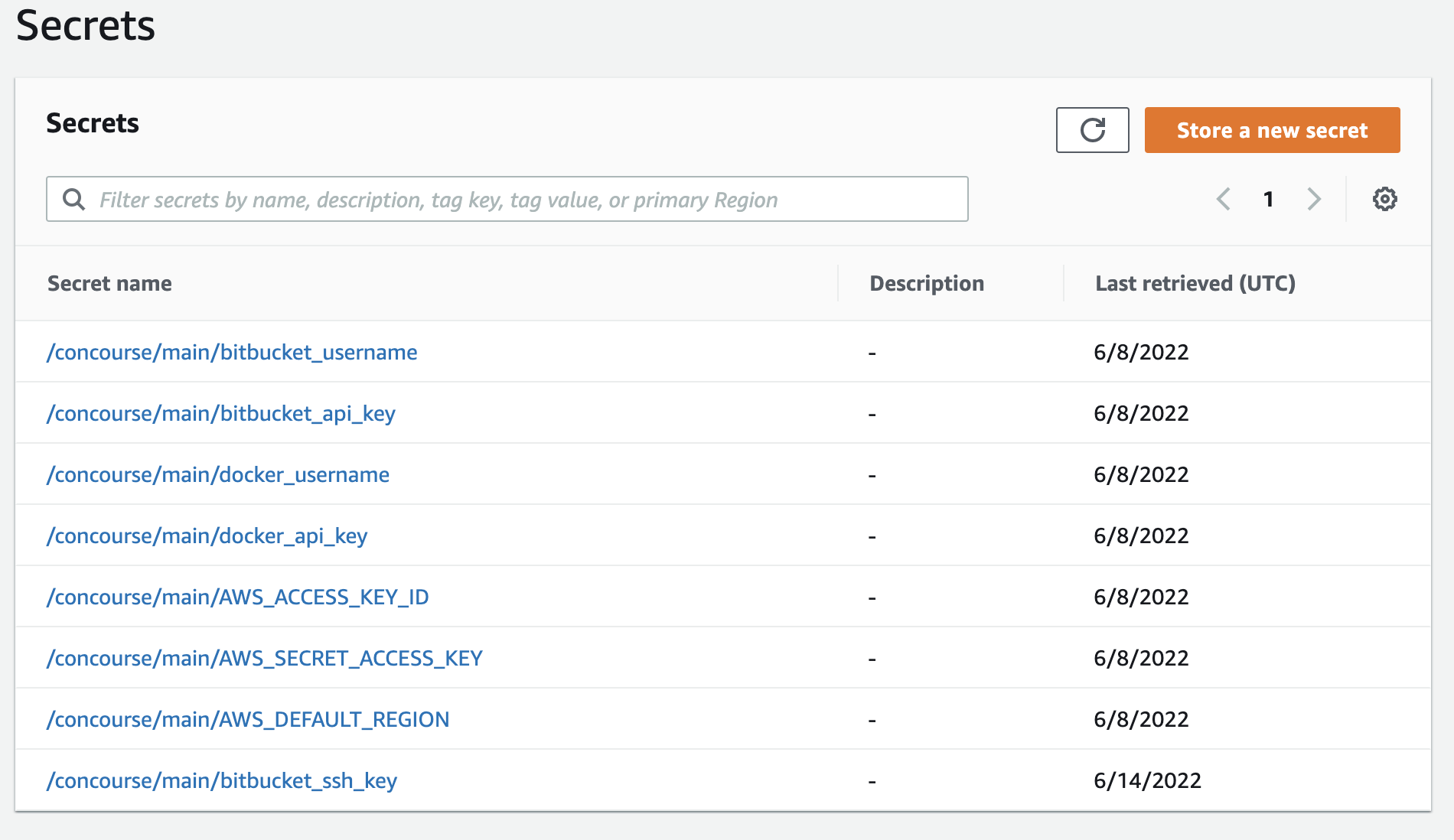Screen dimensions: 1454x840
Task: Sort by the Last retrieved (UTC) column header
Action: (x=1195, y=283)
